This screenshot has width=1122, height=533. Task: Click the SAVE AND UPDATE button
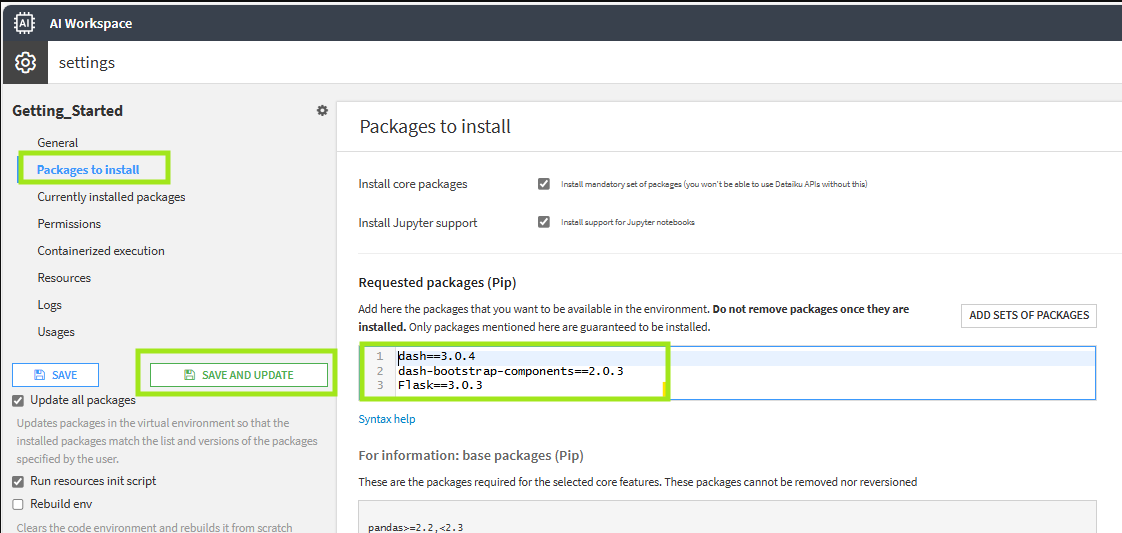(239, 375)
